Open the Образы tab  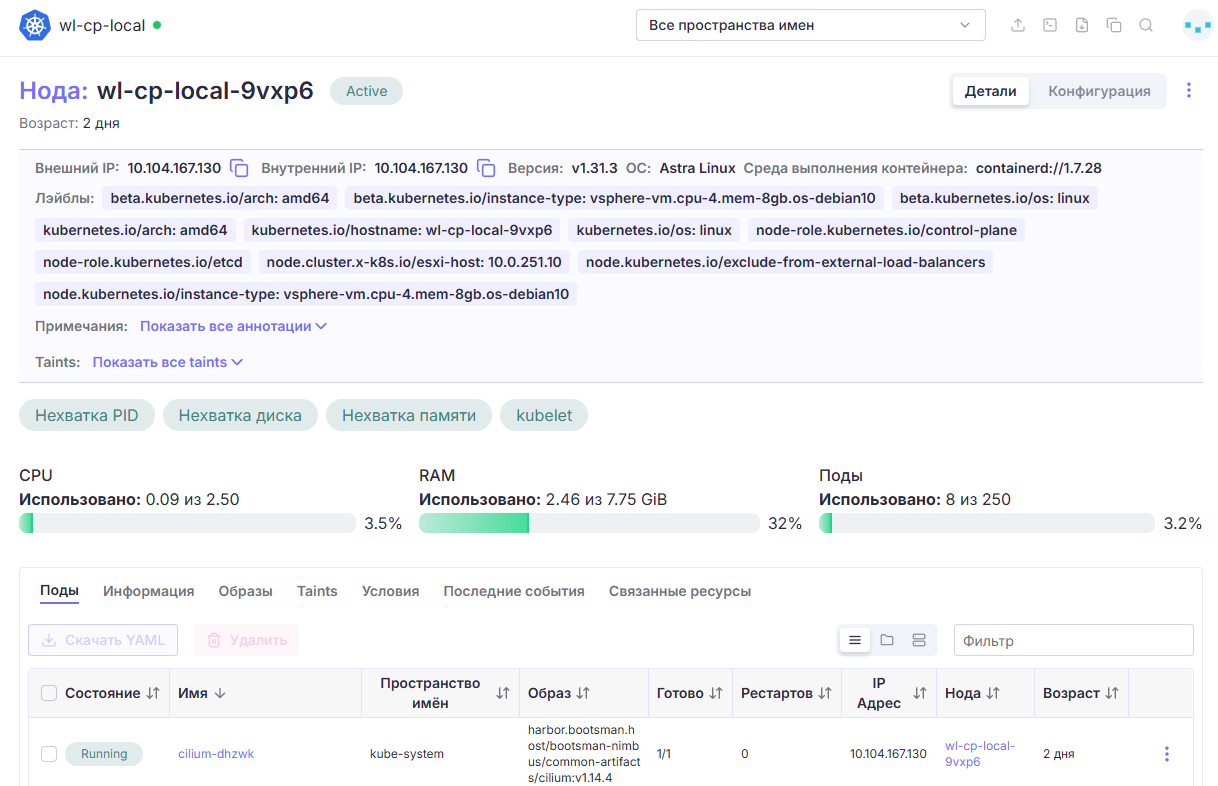246,591
